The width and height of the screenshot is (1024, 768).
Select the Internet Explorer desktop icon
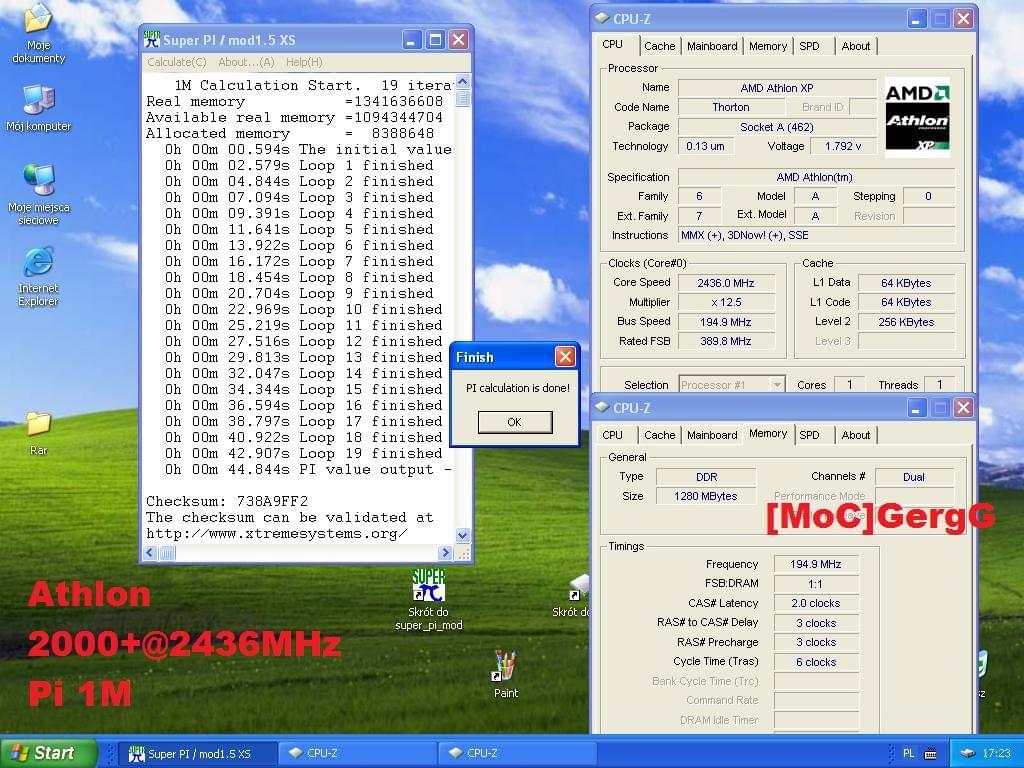pos(38,261)
